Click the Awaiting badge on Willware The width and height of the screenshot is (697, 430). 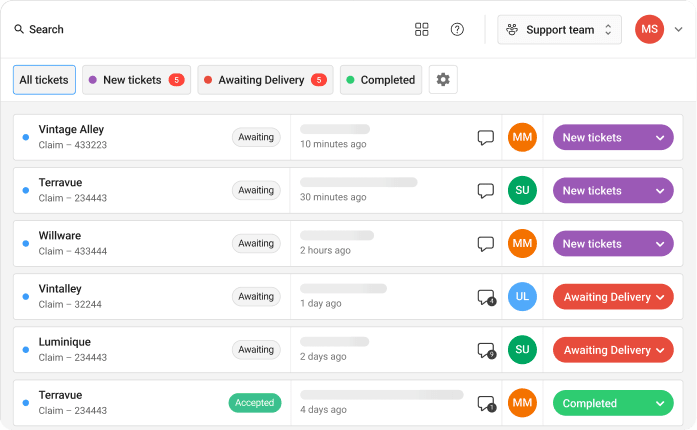pyautogui.click(x=256, y=243)
